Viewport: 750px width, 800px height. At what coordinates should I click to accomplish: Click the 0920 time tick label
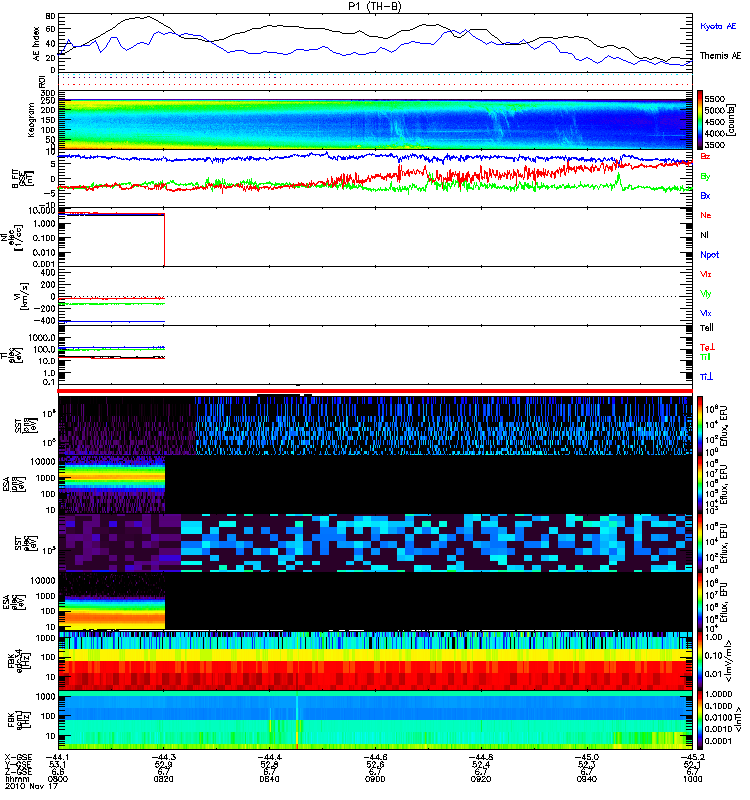(x=481, y=779)
